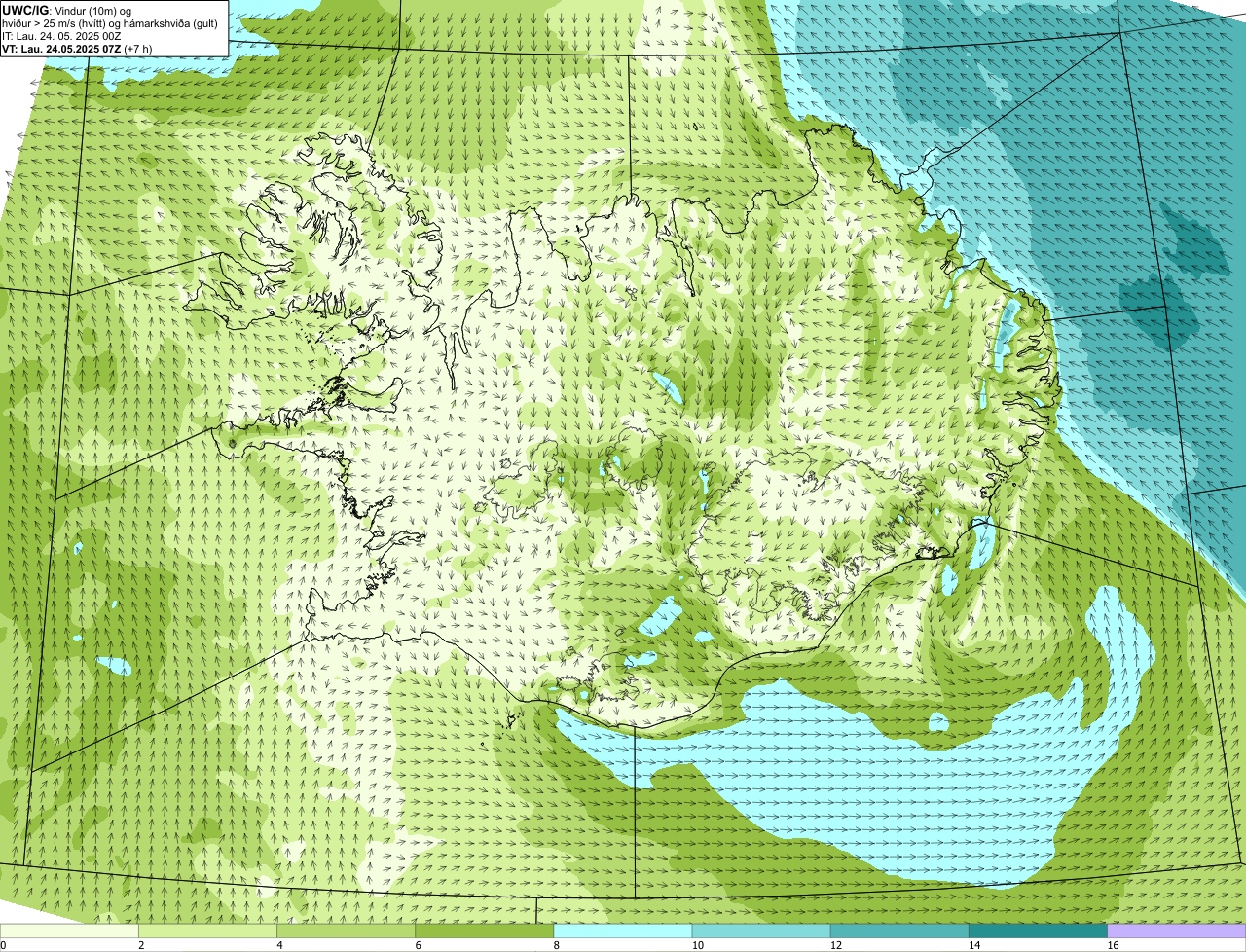Click the palest yellow 0–2 legend swatch

click(x=69, y=932)
